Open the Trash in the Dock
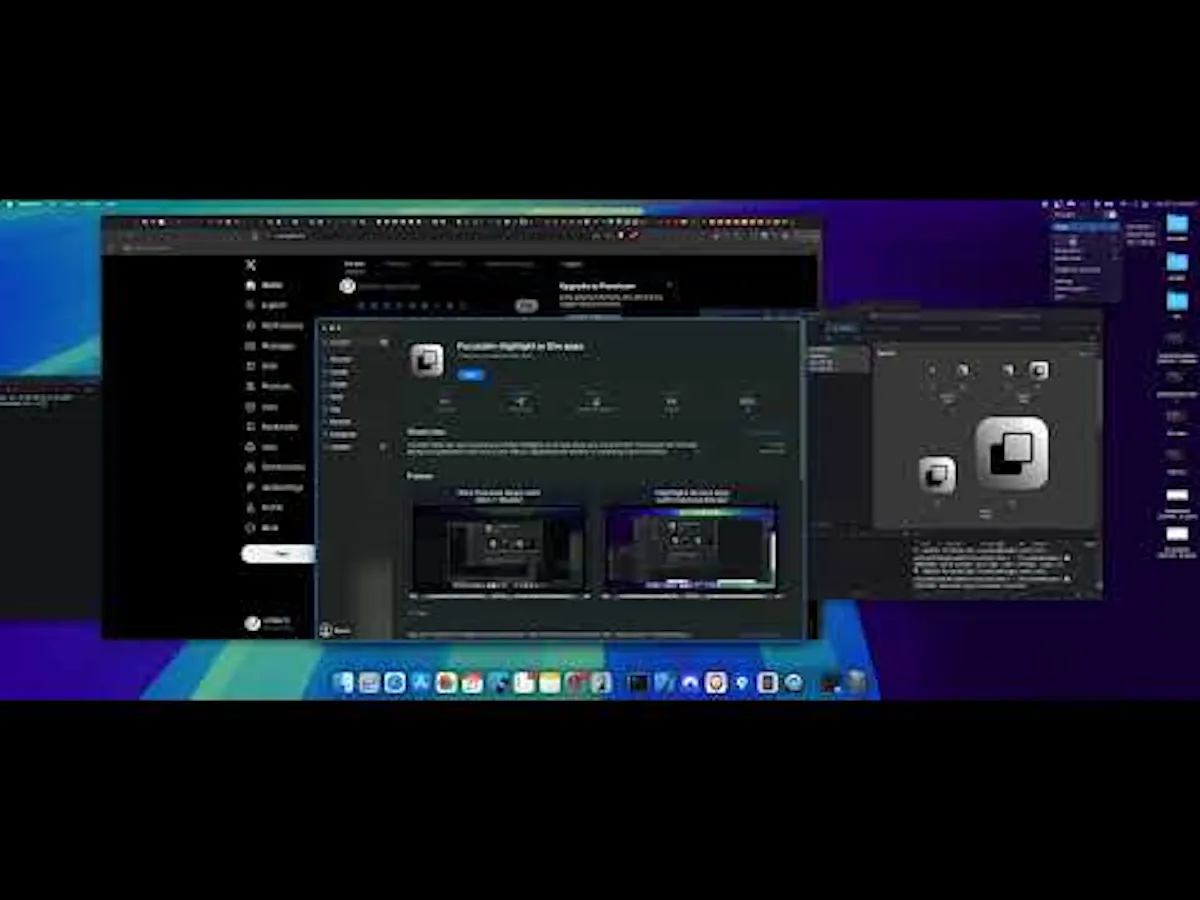Screen dimensions: 1200x900 point(856,682)
